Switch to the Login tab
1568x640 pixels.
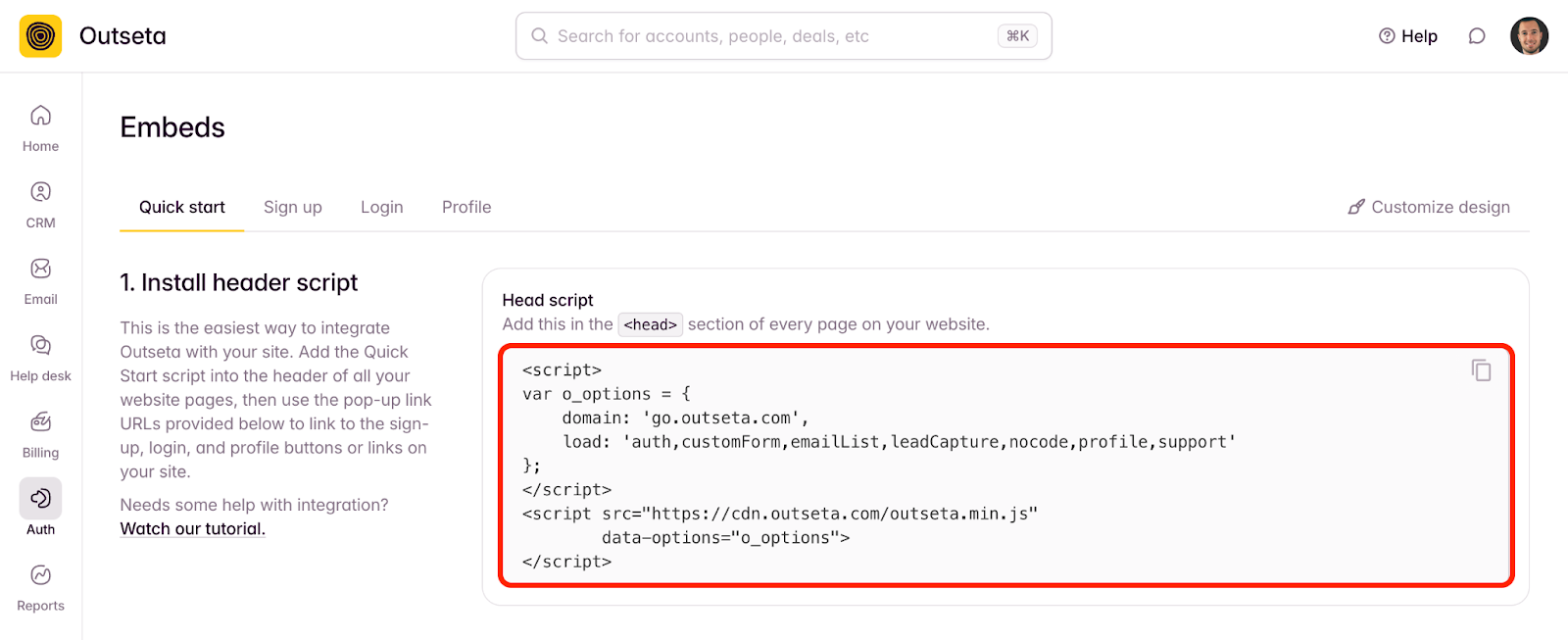tap(382, 207)
